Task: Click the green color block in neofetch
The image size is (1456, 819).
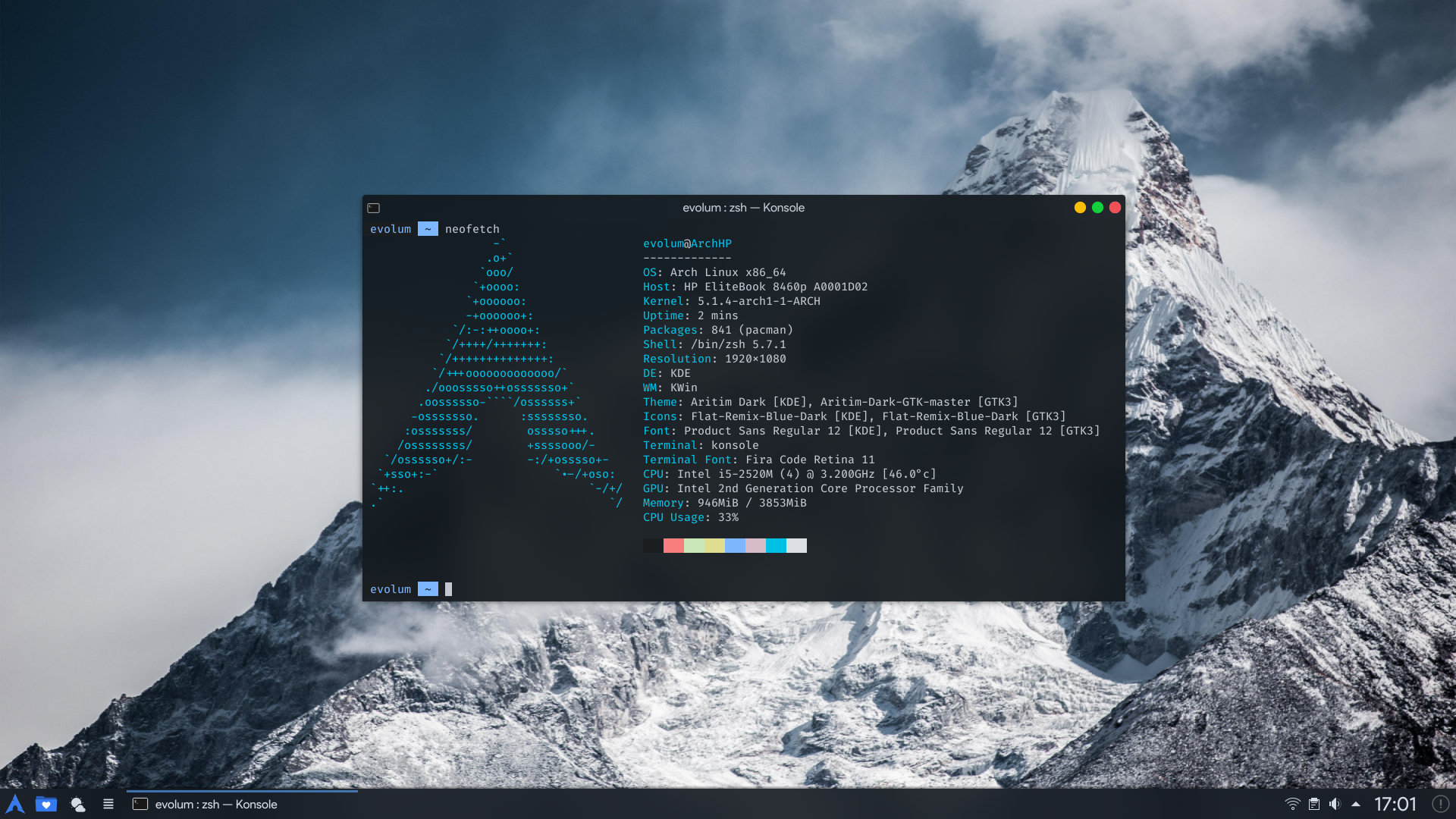Action: click(694, 545)
